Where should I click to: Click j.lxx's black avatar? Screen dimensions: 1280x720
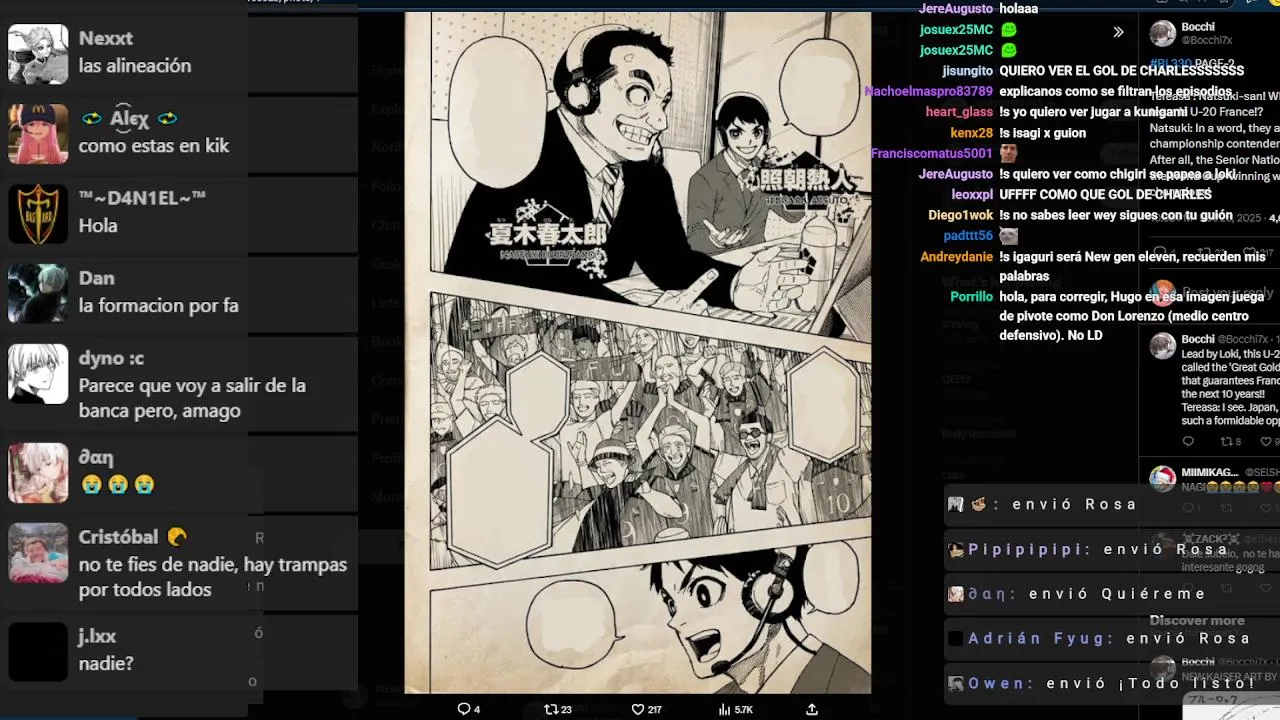coord(38,651)
